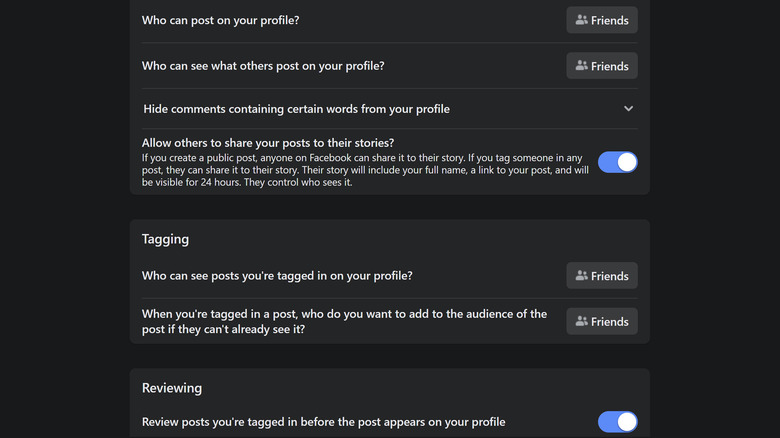Image resolution: width=780 pixels, height=438 pixels.
Task: Click the "Tagging" section heading
Action: point(165,240)
